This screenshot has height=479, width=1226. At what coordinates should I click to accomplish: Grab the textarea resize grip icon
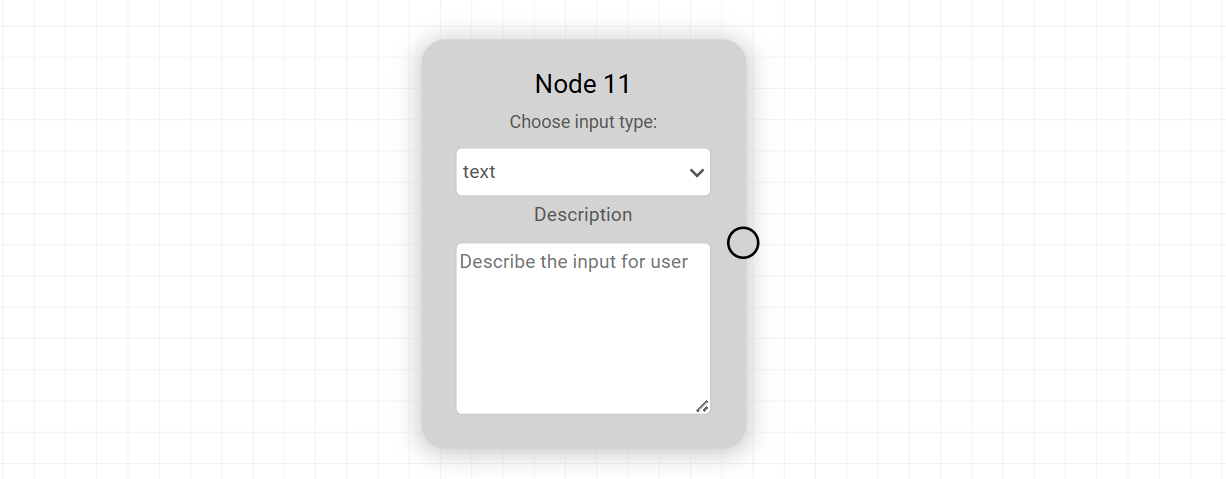pos(702,406)
